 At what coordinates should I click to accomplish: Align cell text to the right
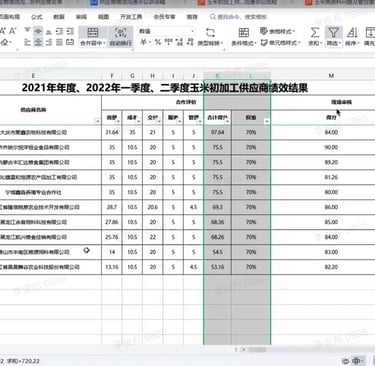[x=49, y=42]
